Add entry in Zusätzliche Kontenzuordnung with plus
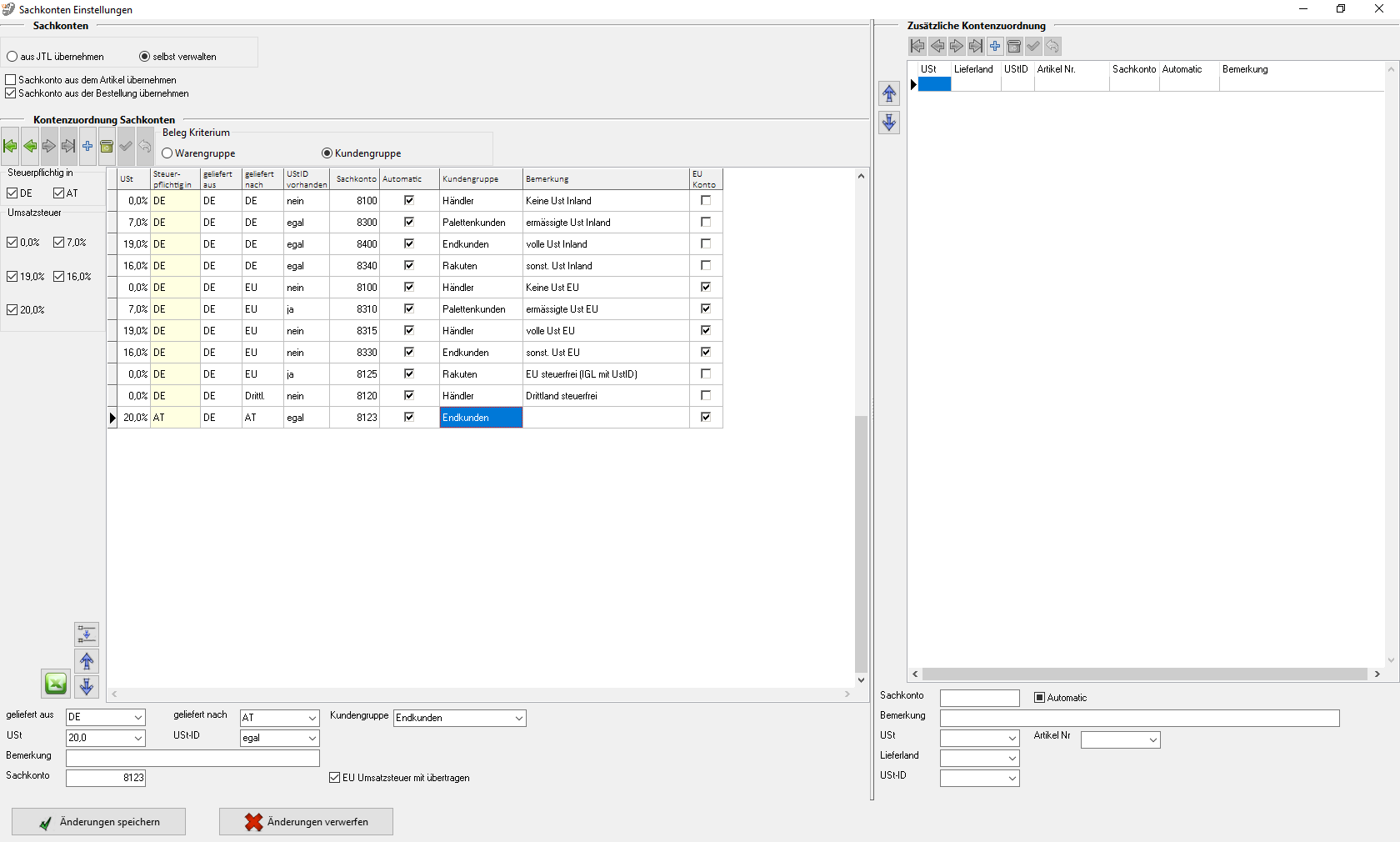Image resolution: width=1400 pixels, height=842 pixels. 995,47
